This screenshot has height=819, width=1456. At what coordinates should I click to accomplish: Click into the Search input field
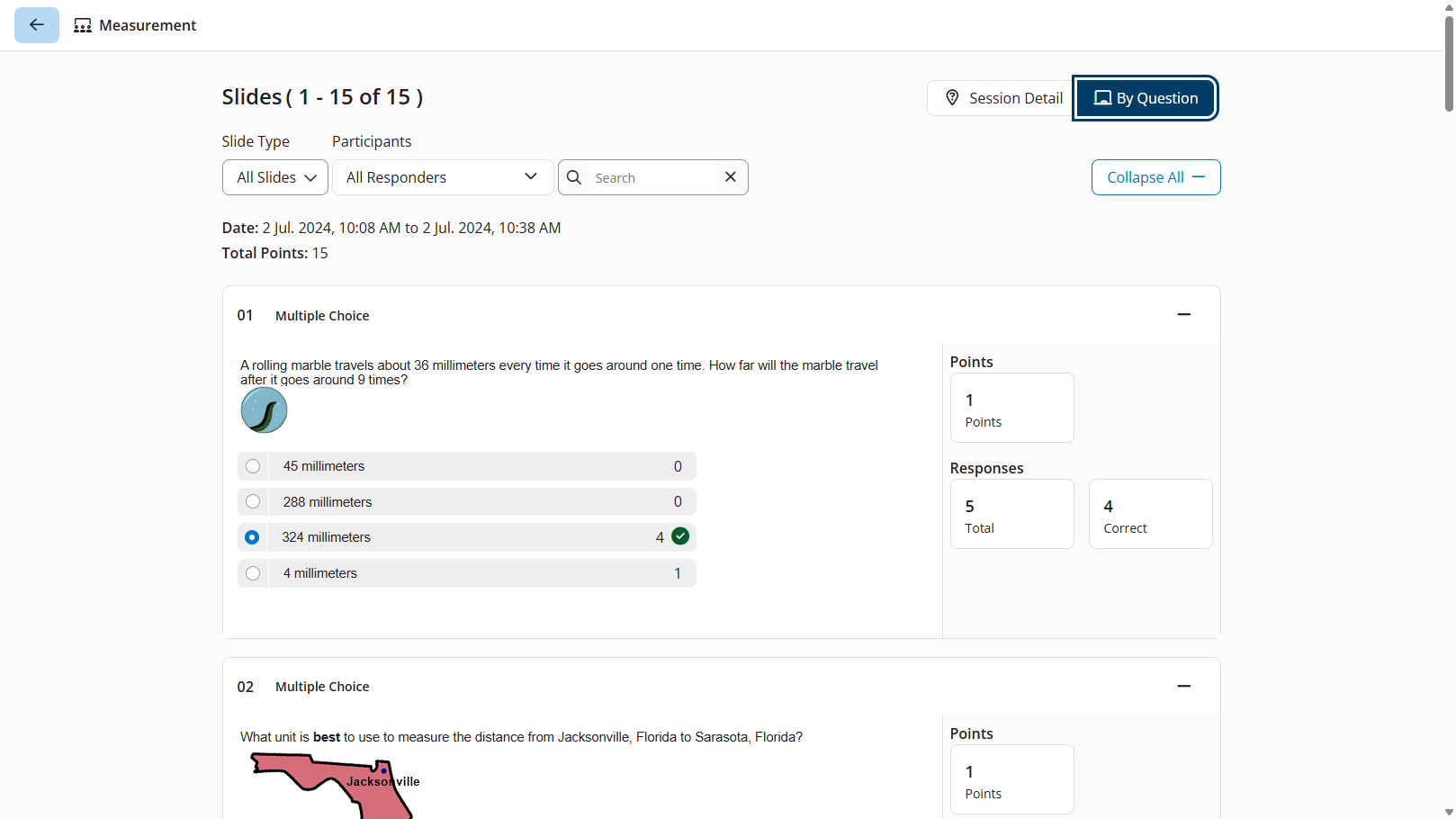click(x=652, y=178)
